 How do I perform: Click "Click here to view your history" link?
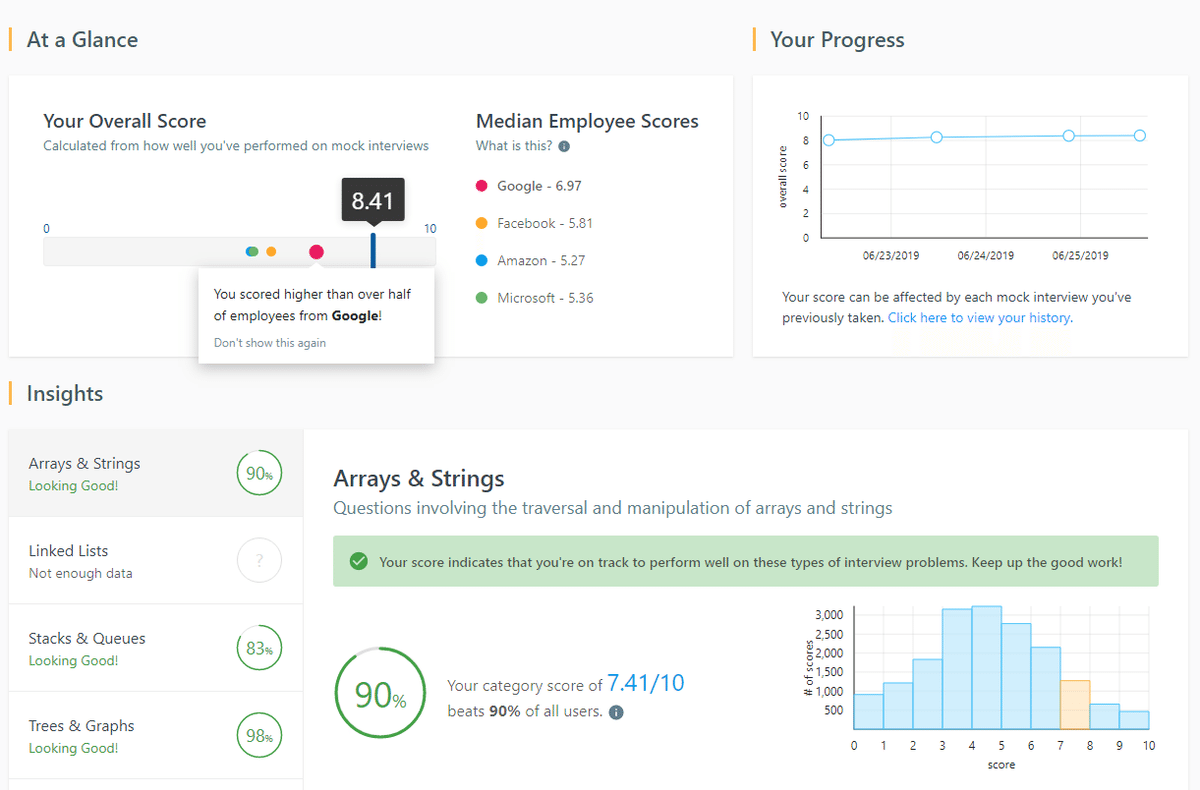pos(979,318)
